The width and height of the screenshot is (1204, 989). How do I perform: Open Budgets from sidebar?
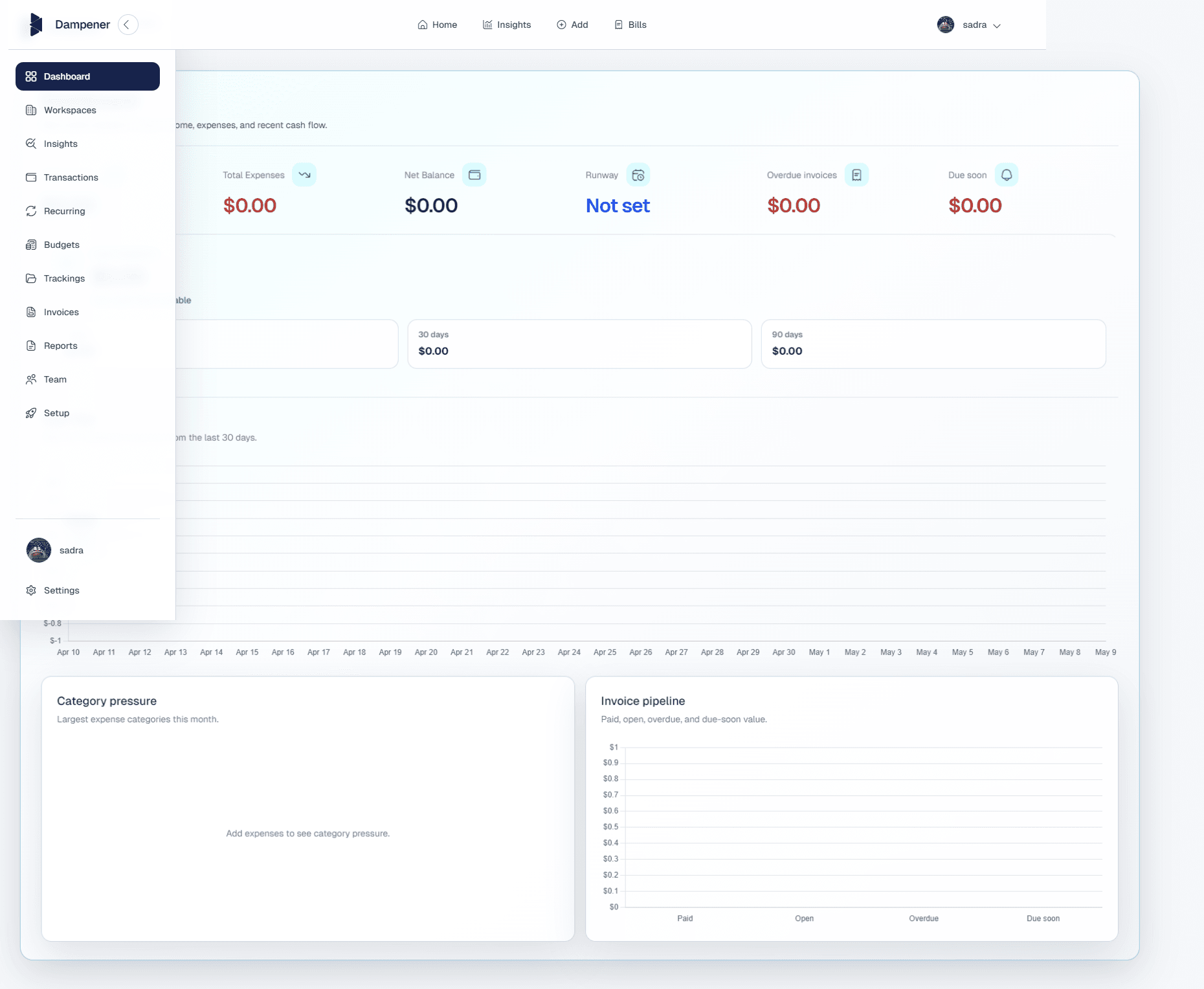[x=87, y=245]
